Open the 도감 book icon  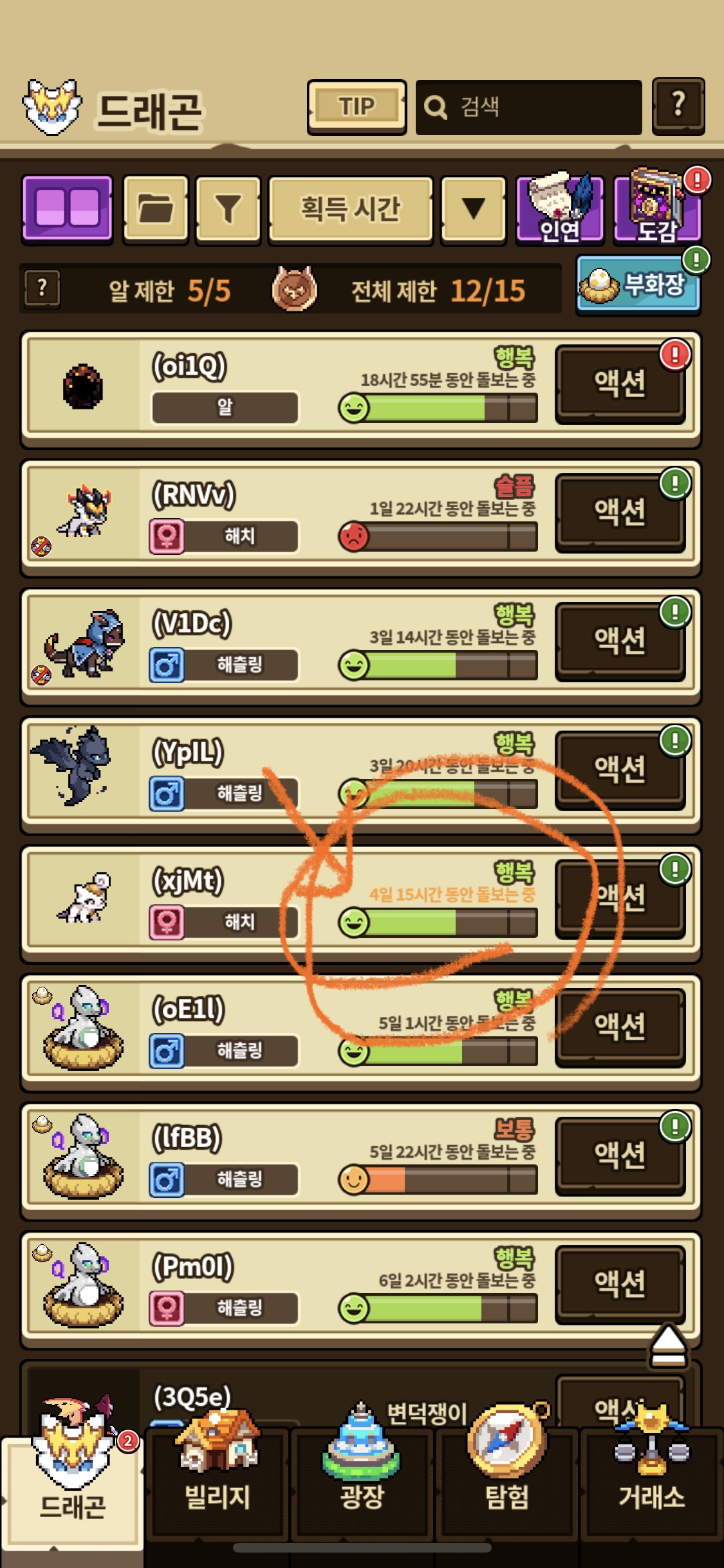(658, 207)
